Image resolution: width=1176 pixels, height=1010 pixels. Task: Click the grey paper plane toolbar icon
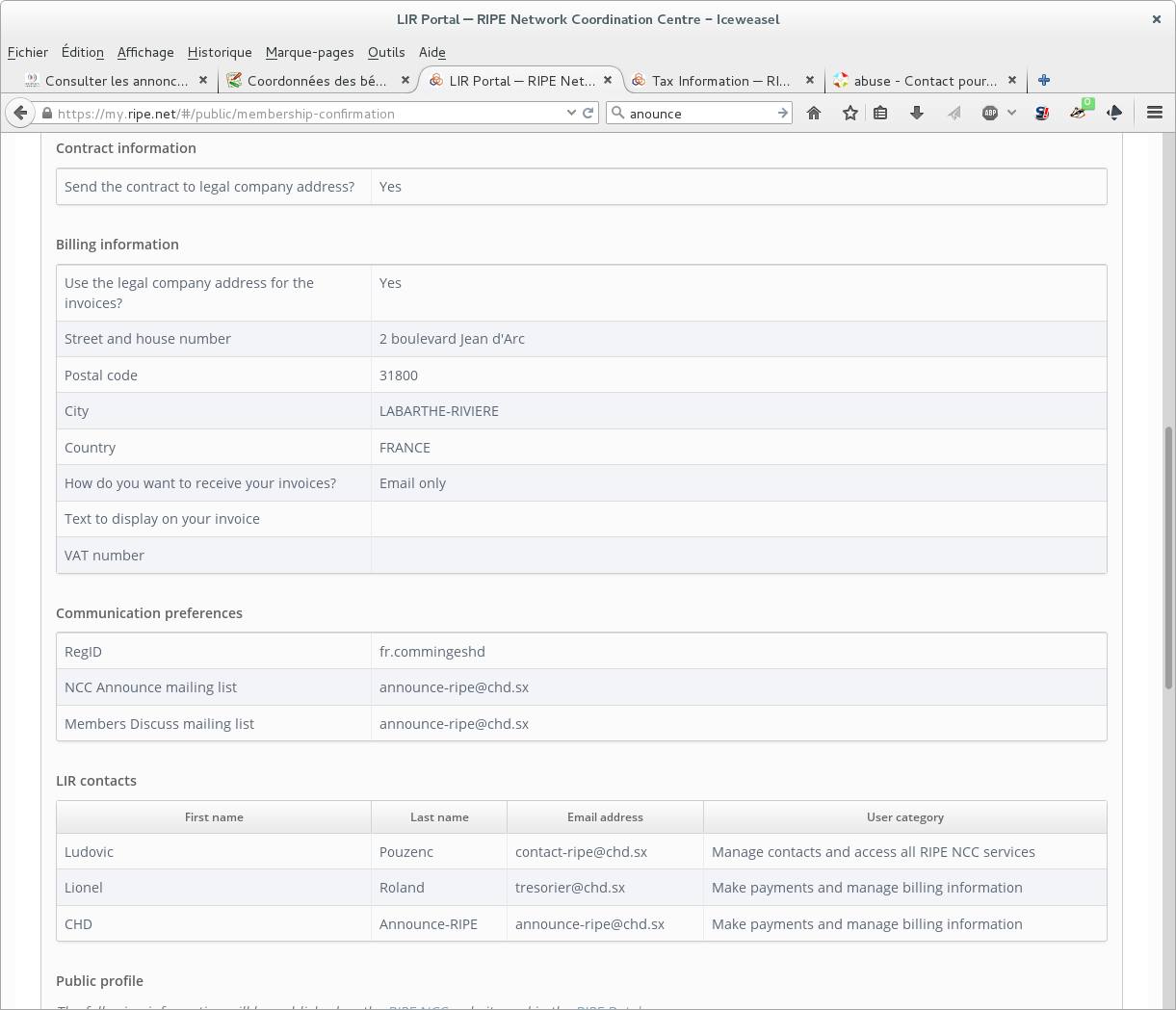954,113
